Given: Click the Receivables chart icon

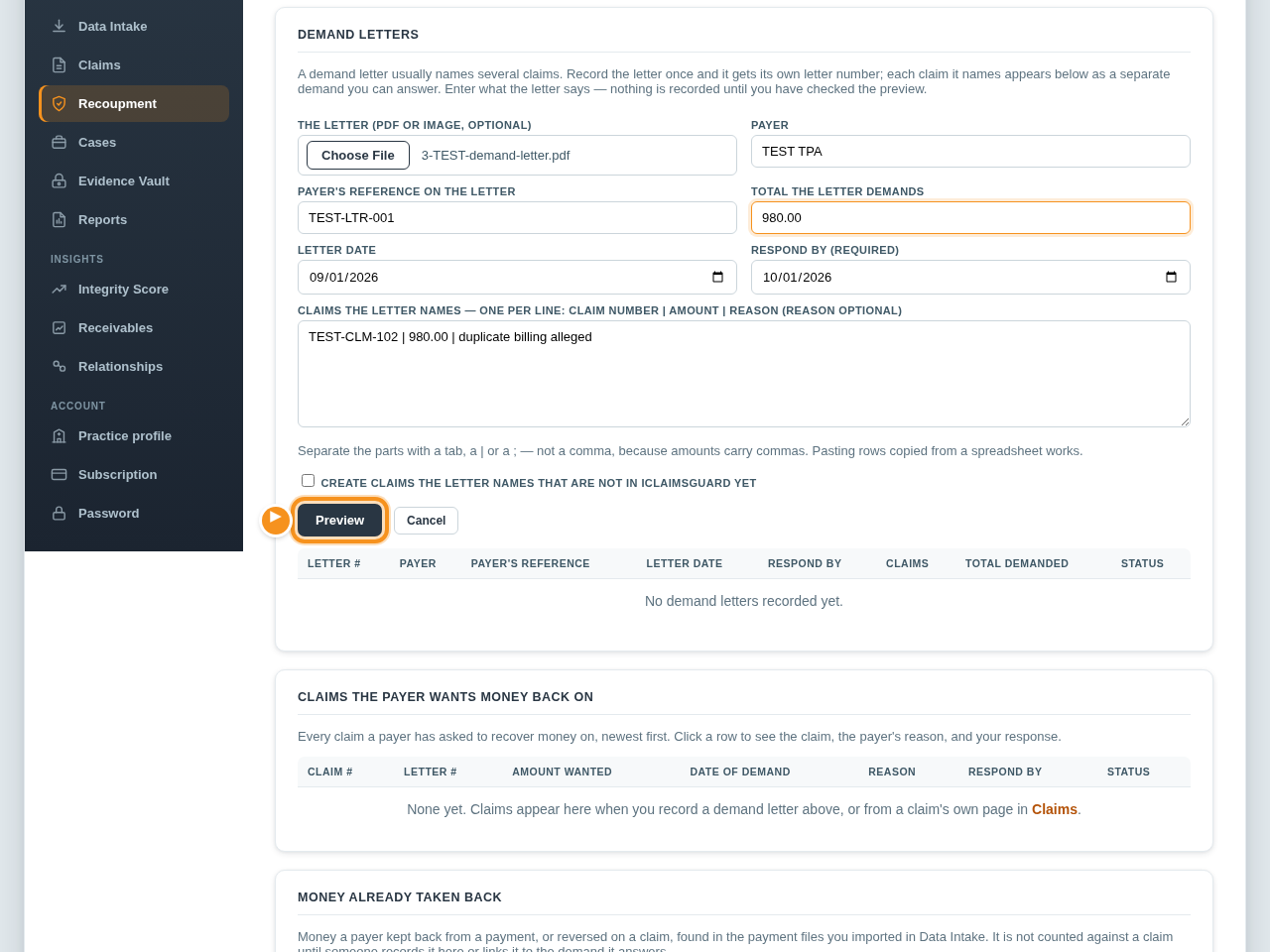Looking at the screenshot, I should tap(59, 327).
